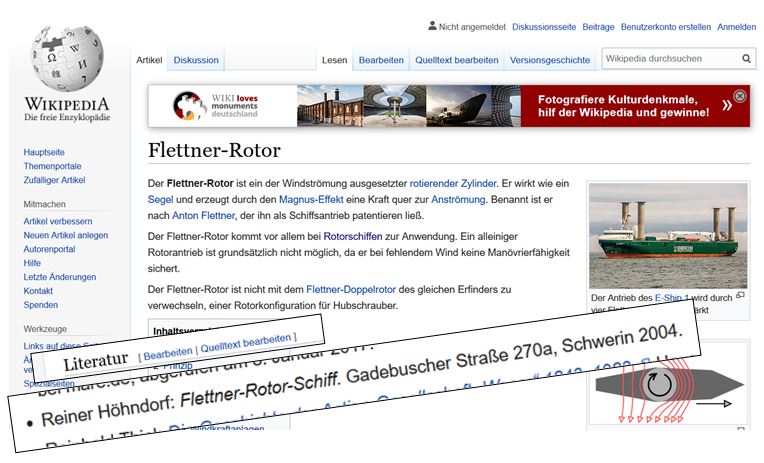
Task: Click 'Benutzerkonto erstellen'
Action: coord(666,27)
